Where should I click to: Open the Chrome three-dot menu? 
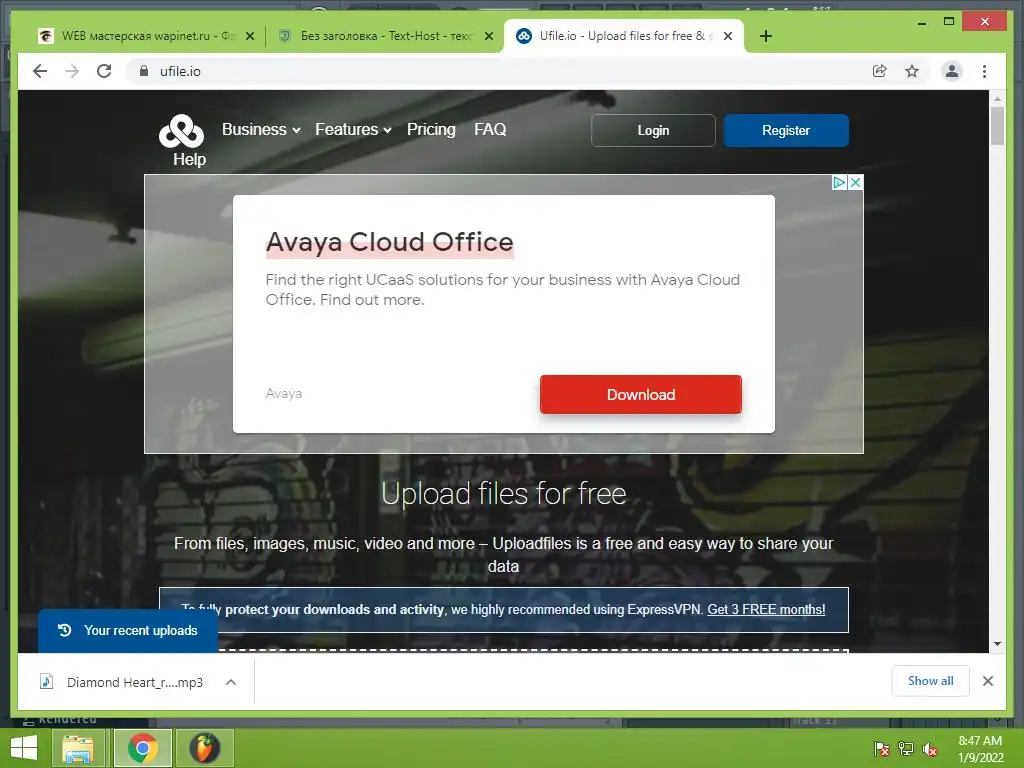coord(984,71)
